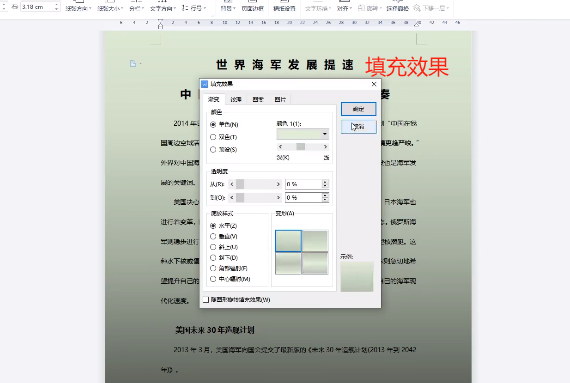The image size is (570, 383).
Task: Click the 从(R) transparency slider thumb
Action: pyautogui.click(x=240, y=184)
